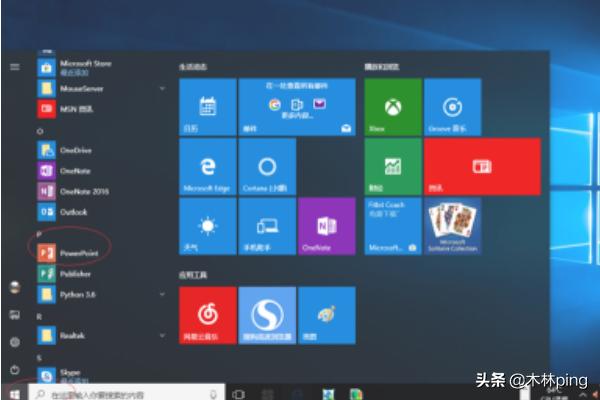The image size is (600, 400).
Task: Open the Mail tile
Action: [x=297, y=107]
